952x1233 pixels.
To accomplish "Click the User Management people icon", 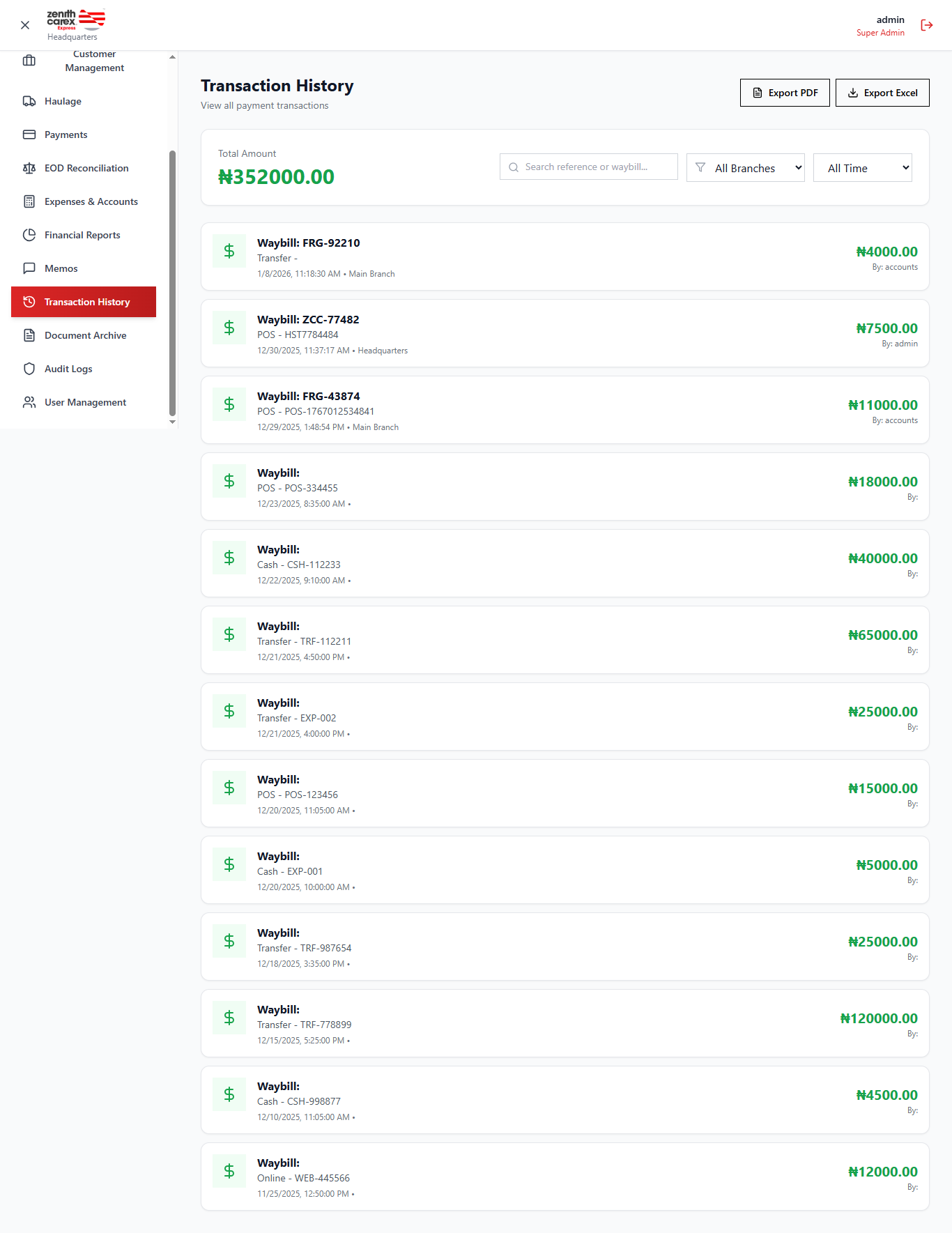I will 29,402.
